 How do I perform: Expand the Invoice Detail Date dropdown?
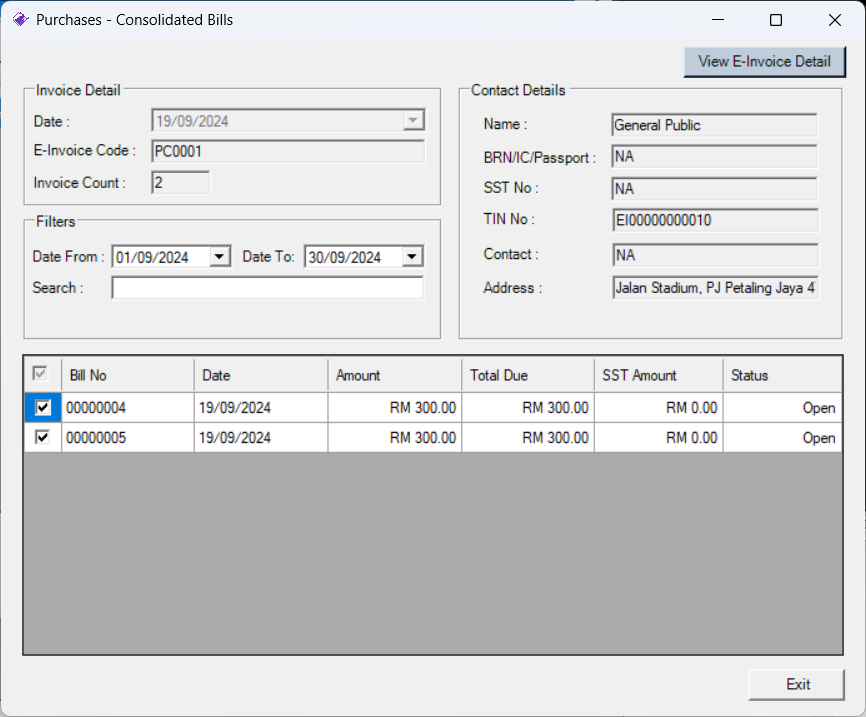pos(412,121)
